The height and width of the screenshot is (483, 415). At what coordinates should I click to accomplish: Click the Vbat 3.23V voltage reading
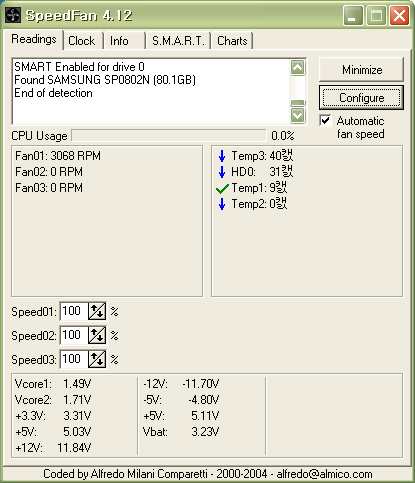[x=181, y=432]
